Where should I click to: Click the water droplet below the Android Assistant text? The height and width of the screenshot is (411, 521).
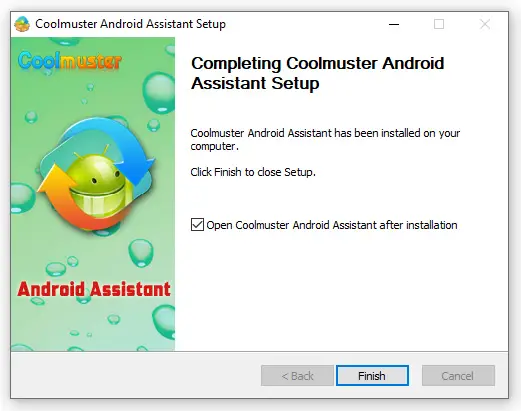[113, 319]
